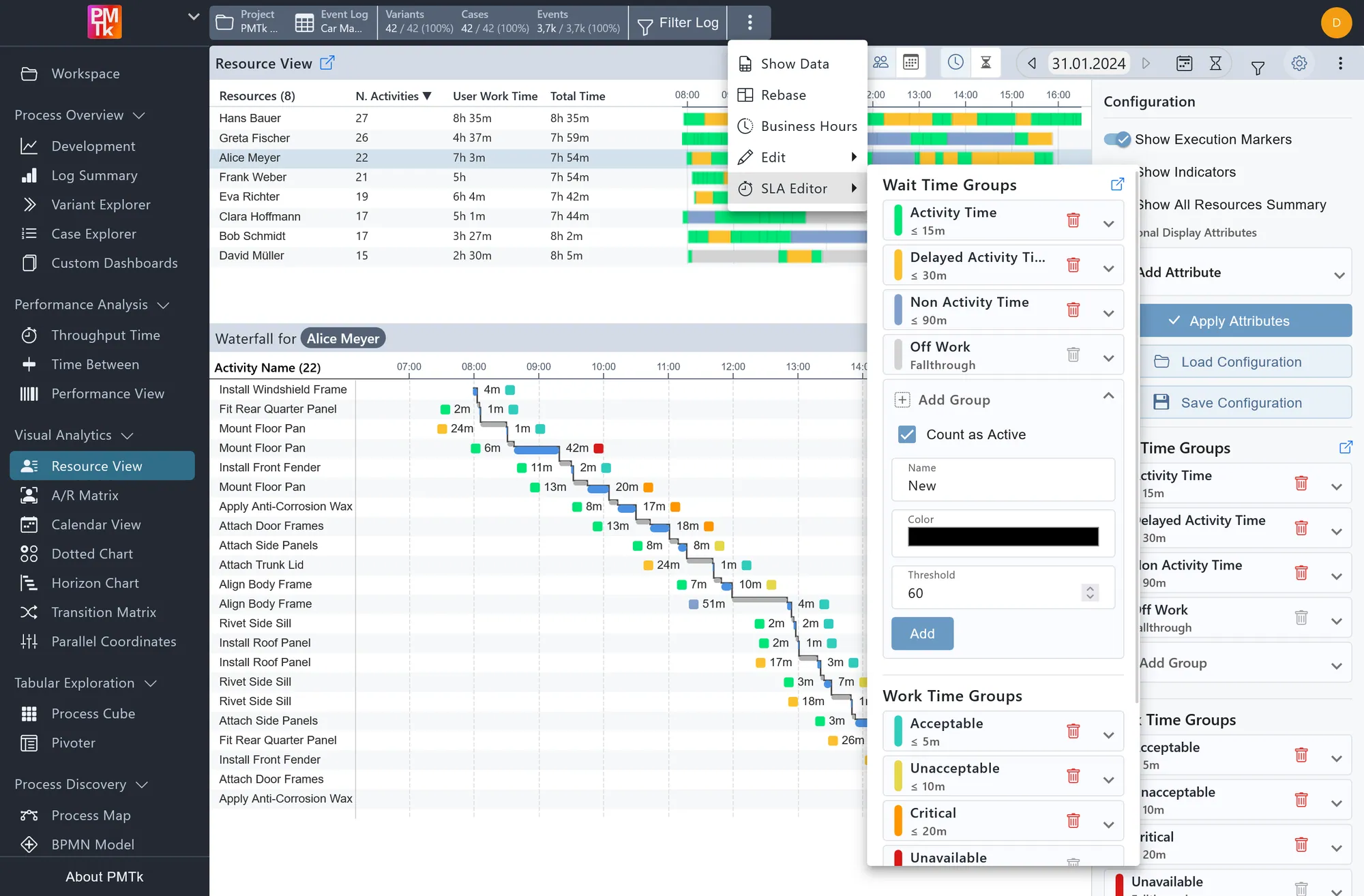This screenshot has width=1364, height=896.
Task: Open kebab menu at far right of toolbar
Action: coord(1340,63)
